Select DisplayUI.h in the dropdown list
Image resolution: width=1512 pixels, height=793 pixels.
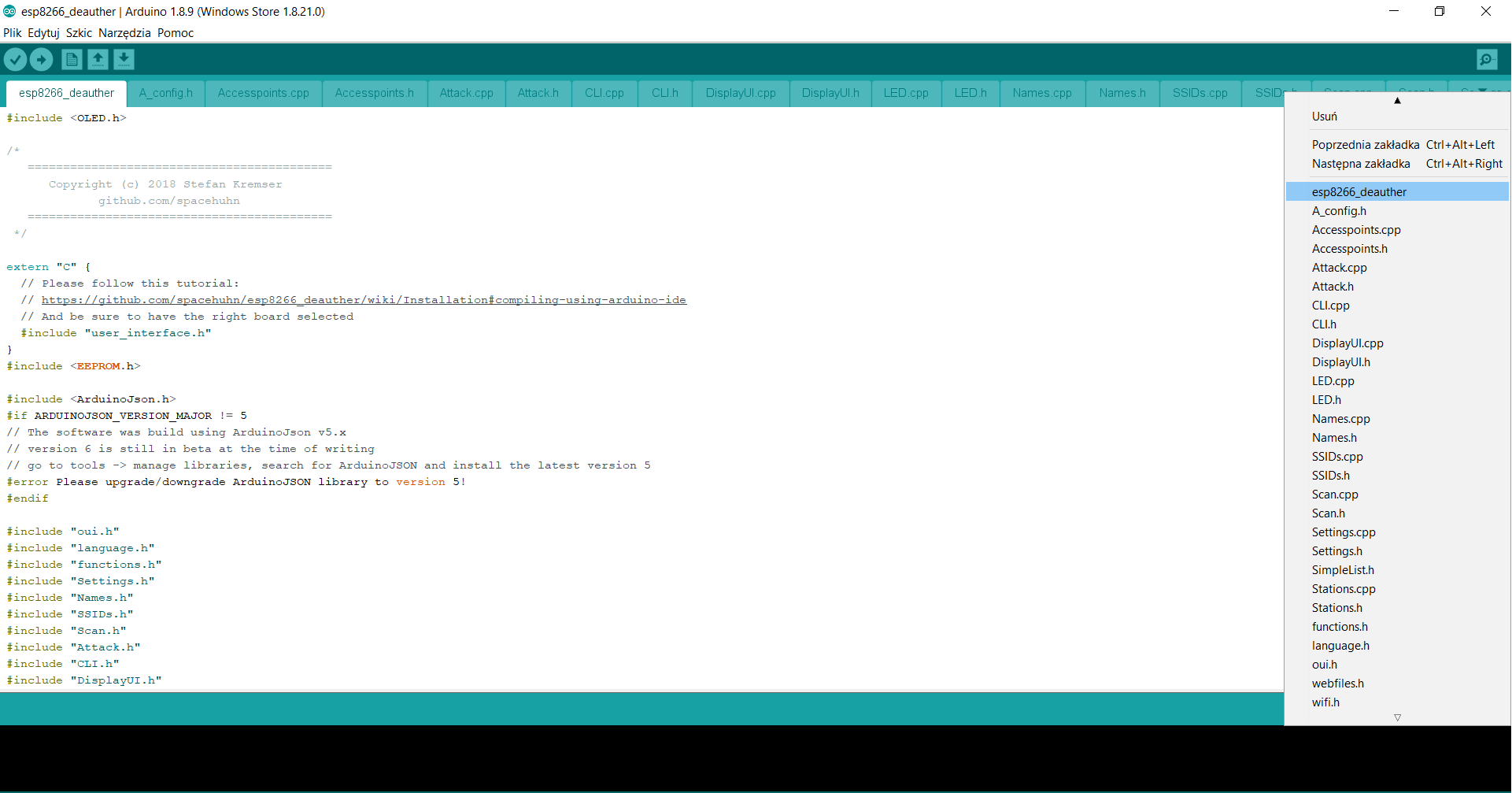tap(1397, 362)
